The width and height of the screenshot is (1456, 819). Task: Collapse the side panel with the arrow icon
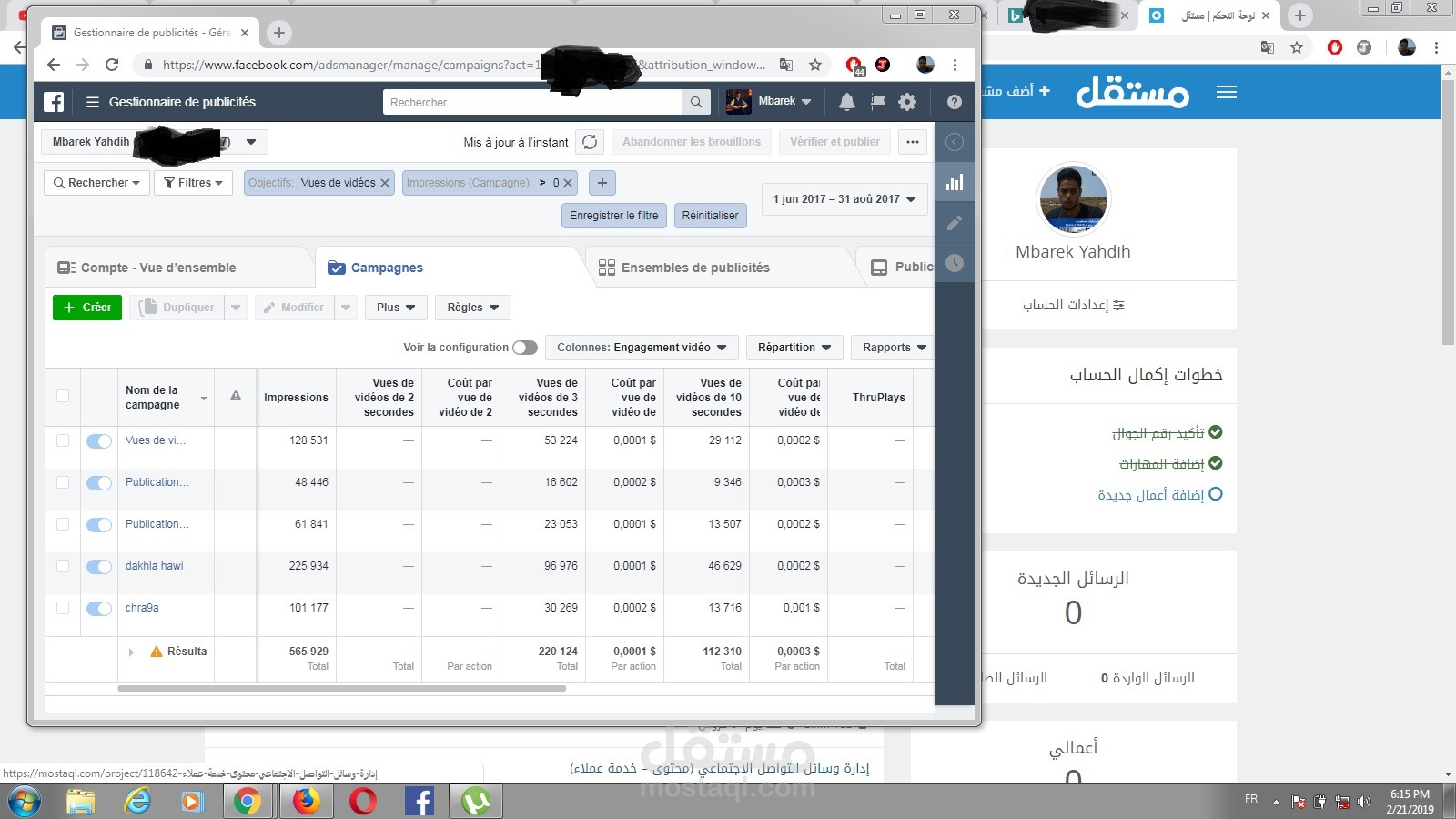click(x=954, y=142)
